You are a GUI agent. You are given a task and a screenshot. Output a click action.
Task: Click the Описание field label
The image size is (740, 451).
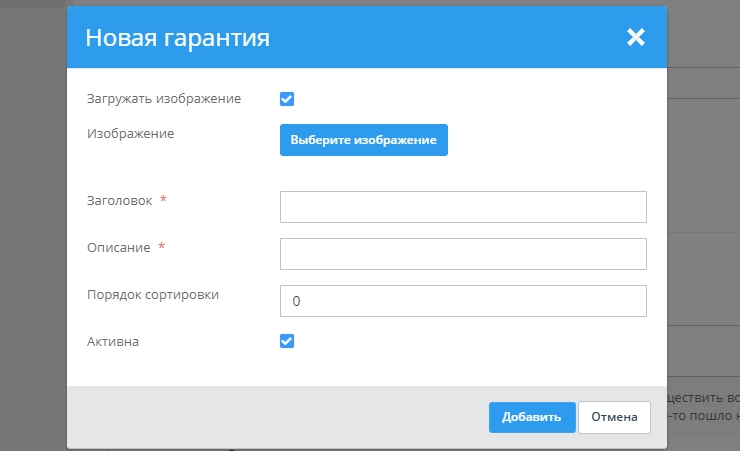(118, 247)
